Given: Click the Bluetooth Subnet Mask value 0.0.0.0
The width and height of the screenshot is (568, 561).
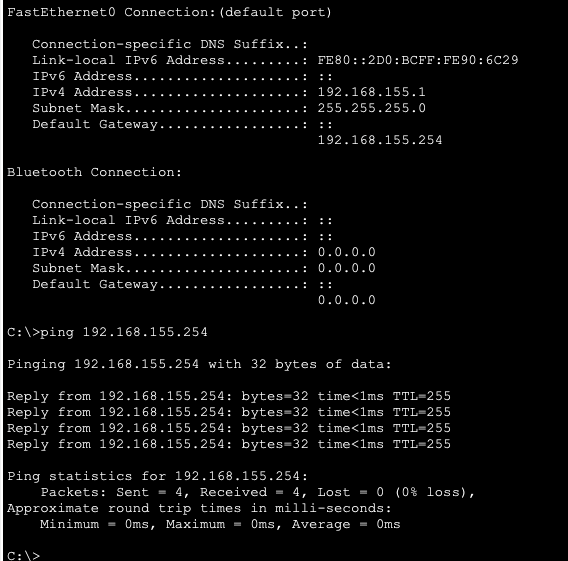Looking at the screenshot, I should [x=346, y=268].
